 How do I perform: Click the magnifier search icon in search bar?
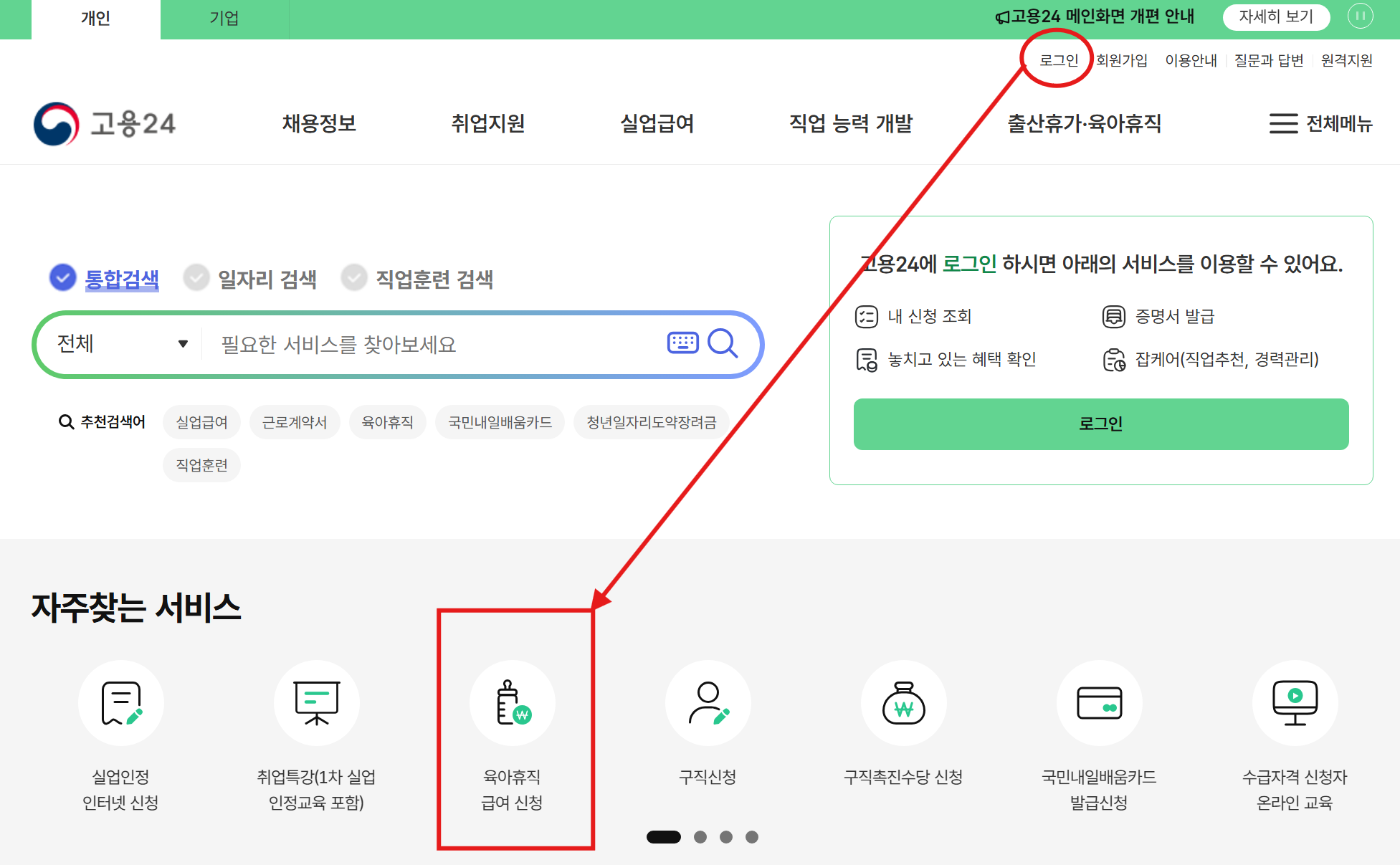point(723,344)
